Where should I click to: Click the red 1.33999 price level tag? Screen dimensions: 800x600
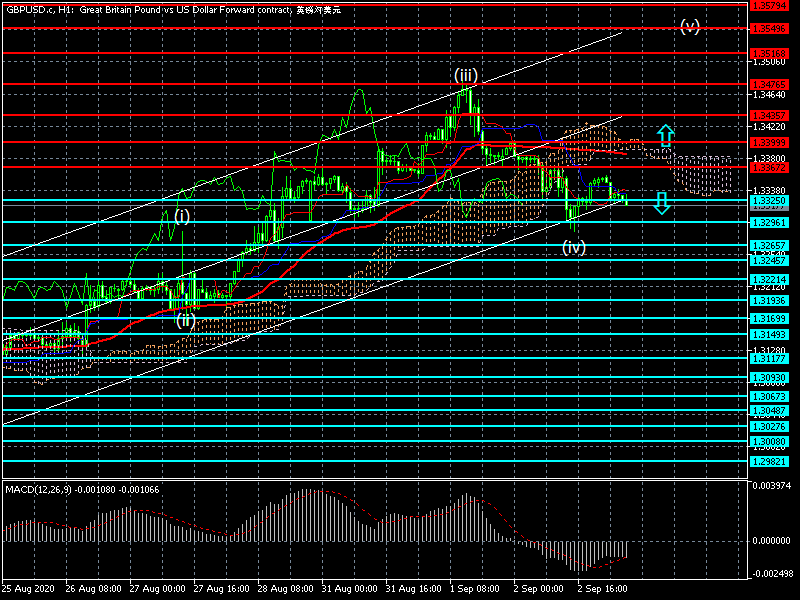[x=769, y=142]
